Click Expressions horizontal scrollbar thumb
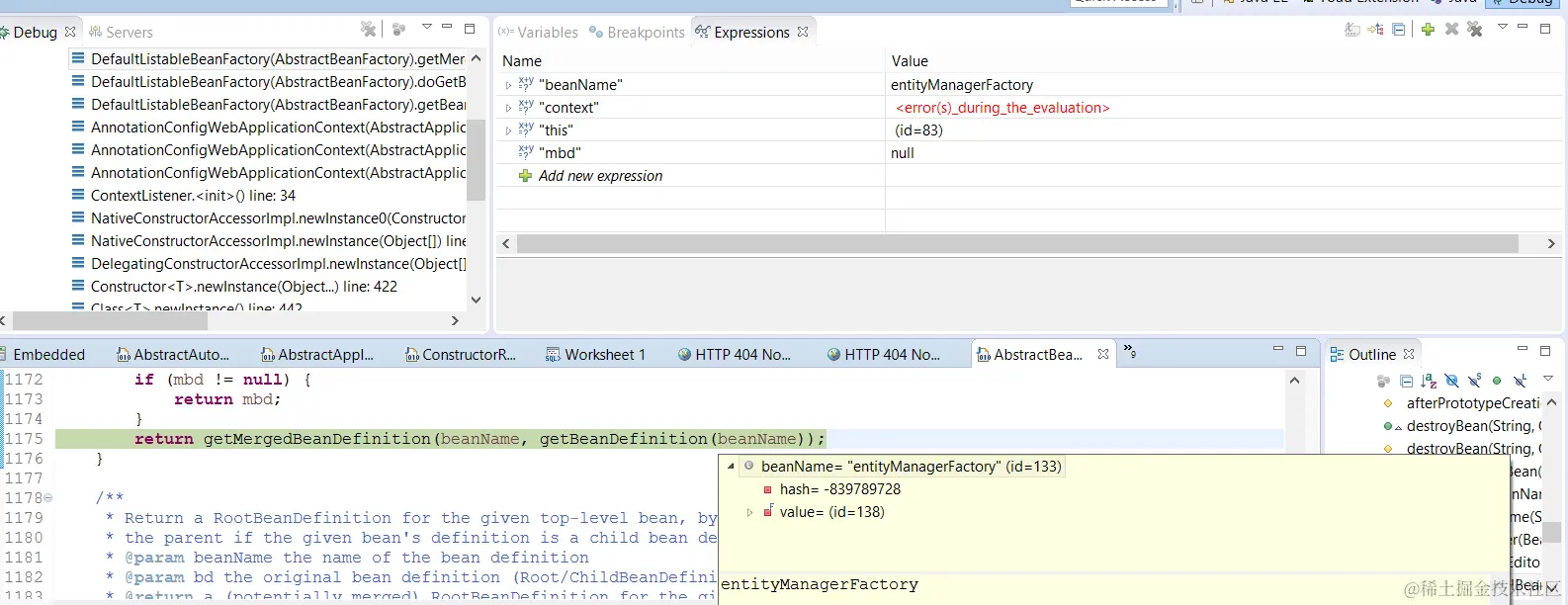 click(1017, 243)
